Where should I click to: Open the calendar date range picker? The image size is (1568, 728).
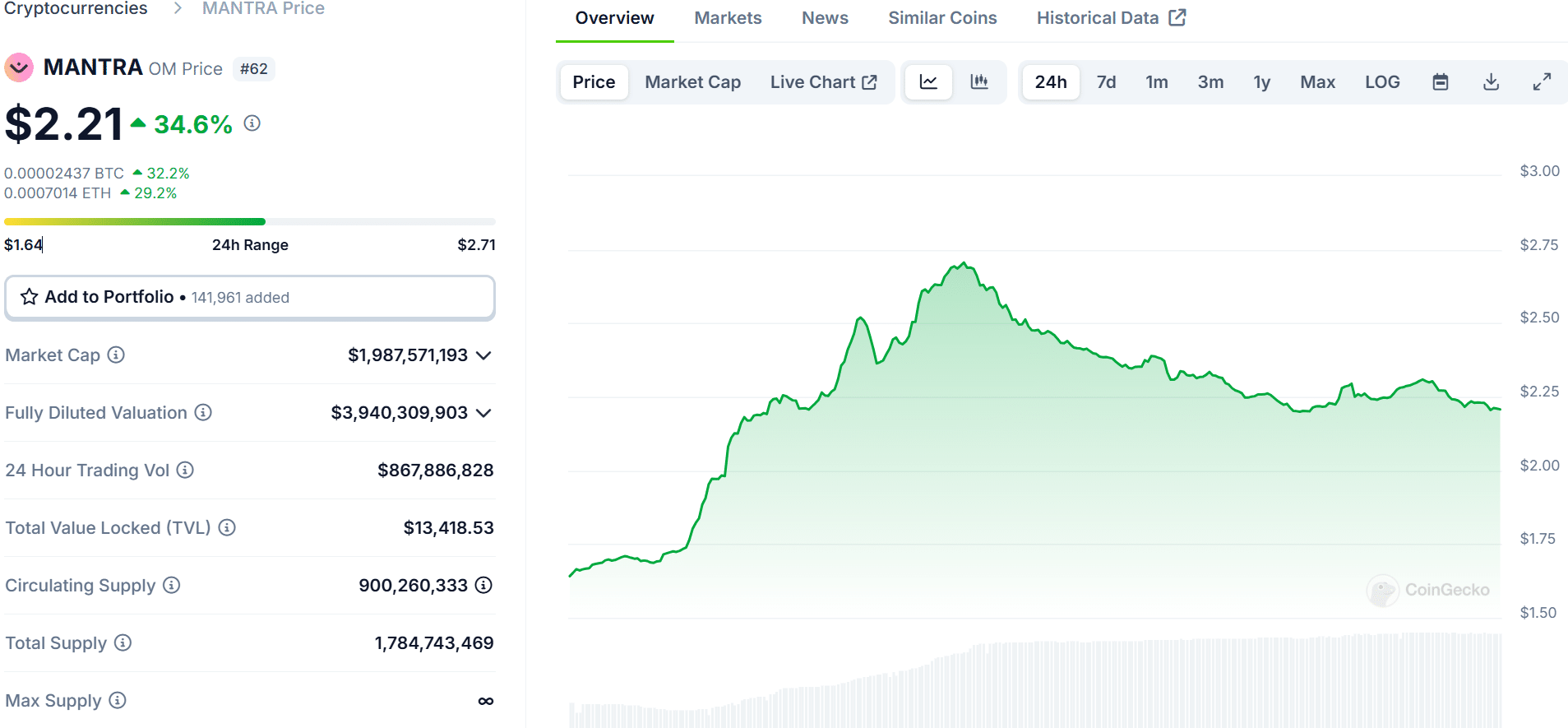(x=1440, y=82)
